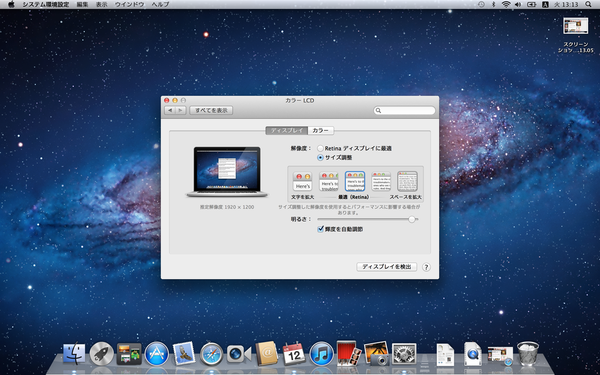Open Finder from the Dock
Image resolution: width=600 pixels, height=375 pixels.
point(74,354)
